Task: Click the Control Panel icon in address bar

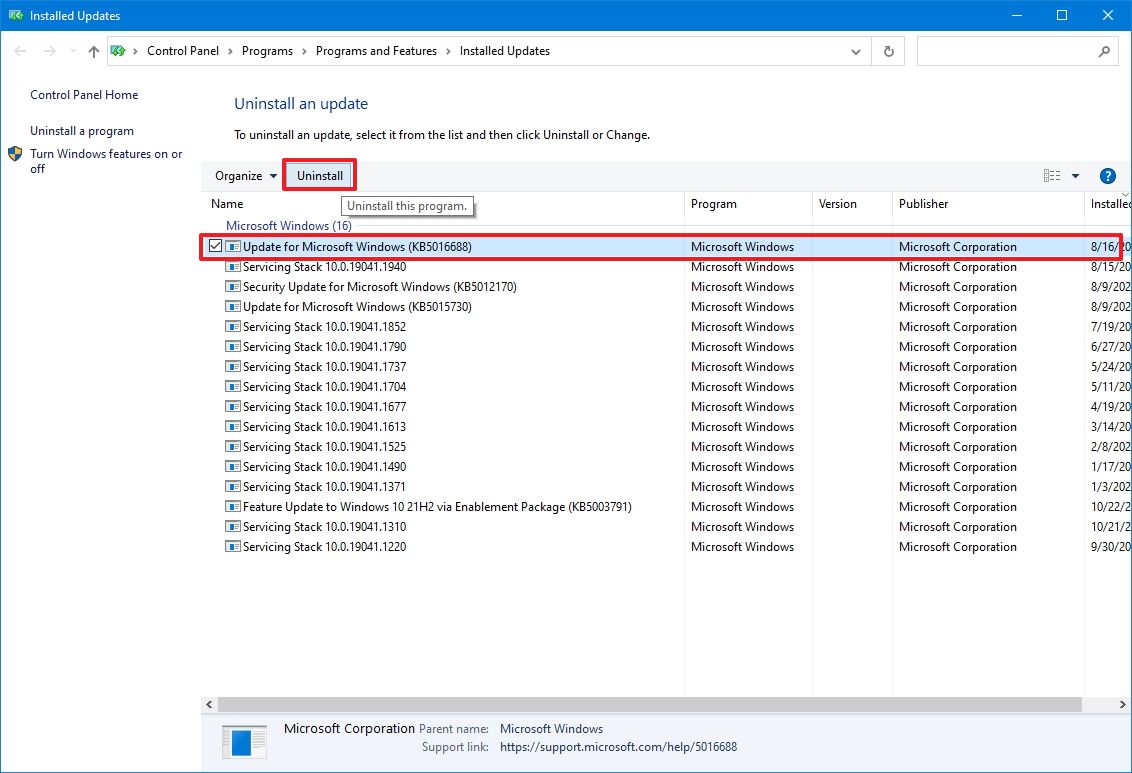Action: [118, 51]
